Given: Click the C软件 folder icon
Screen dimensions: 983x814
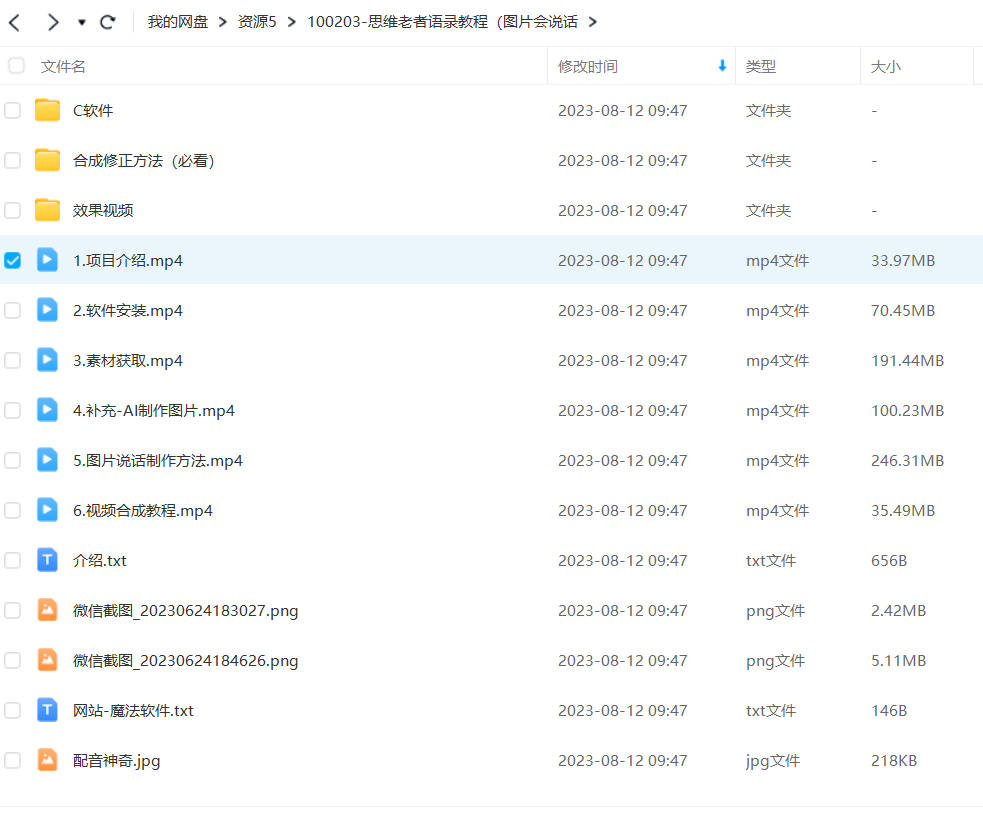Looking at the screenshot, I should (47, 110).
